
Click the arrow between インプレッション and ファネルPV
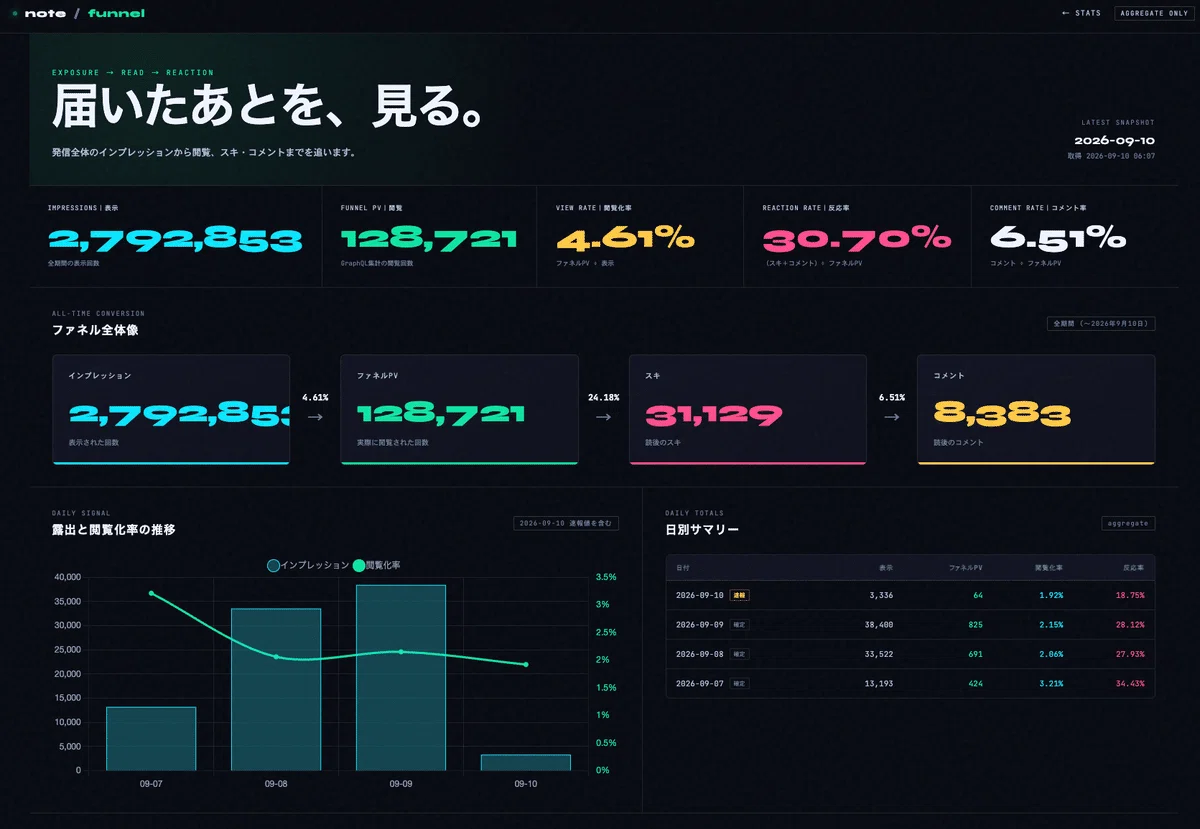coord(315,417)
